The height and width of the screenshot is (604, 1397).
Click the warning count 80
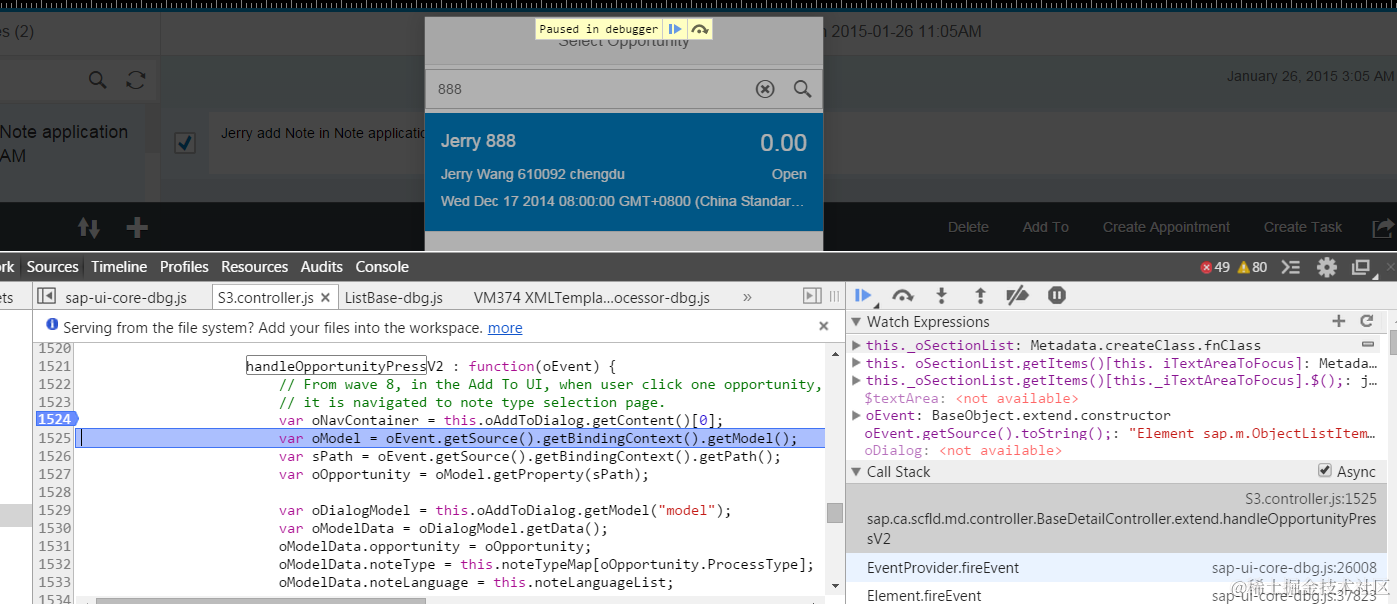1252,267
